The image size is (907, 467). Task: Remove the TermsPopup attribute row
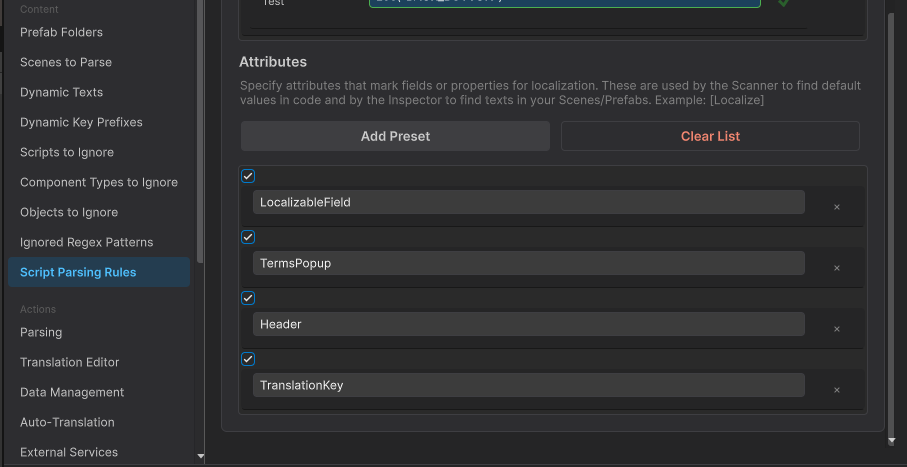click(x=836, y=269)
